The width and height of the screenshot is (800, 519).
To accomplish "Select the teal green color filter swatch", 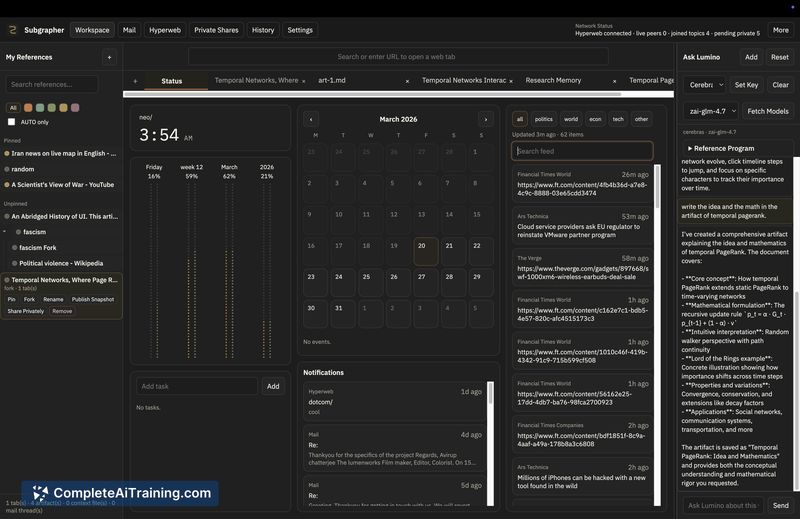I will click(x=40, y=108).
